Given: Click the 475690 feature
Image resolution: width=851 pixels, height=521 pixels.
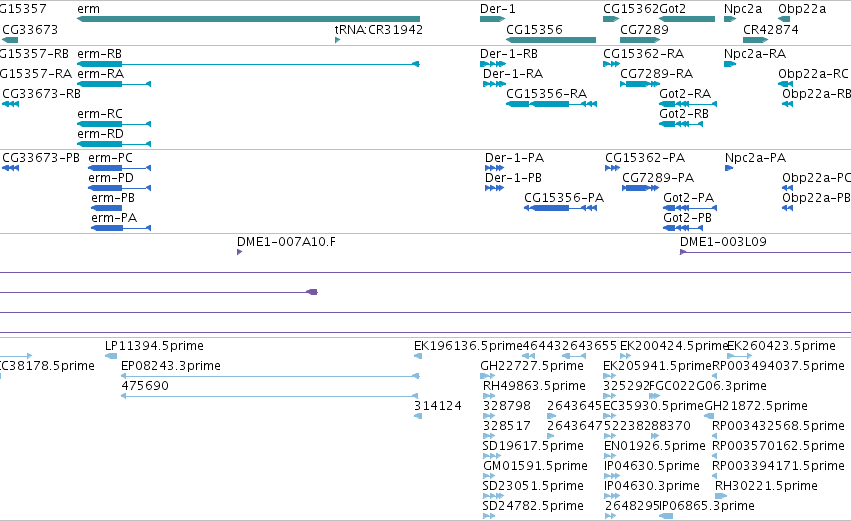Looking at the screenshot, I should (270, 396).
